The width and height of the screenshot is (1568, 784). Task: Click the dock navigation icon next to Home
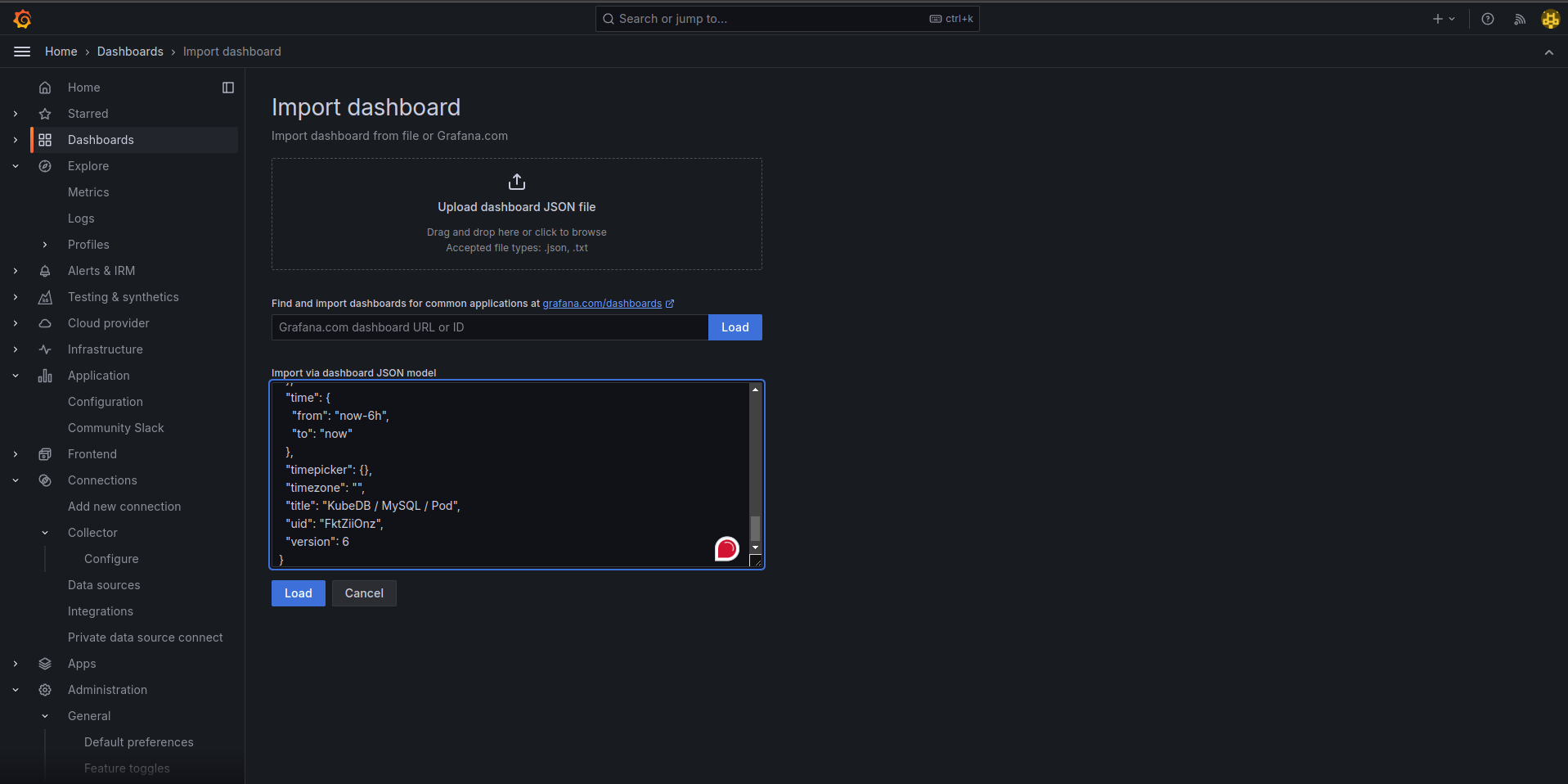[227, 88]
